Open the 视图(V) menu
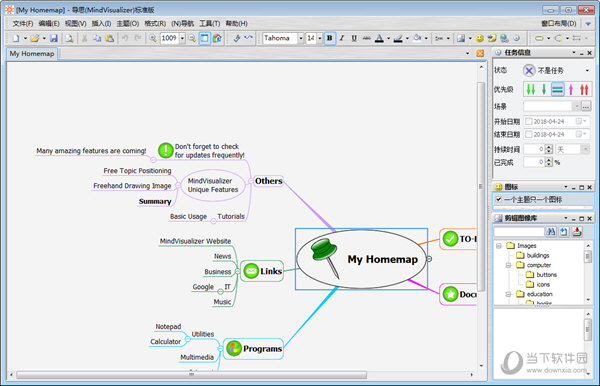Image resolution: width=600 pixels, height=386 pixels. tap(75, 23)
